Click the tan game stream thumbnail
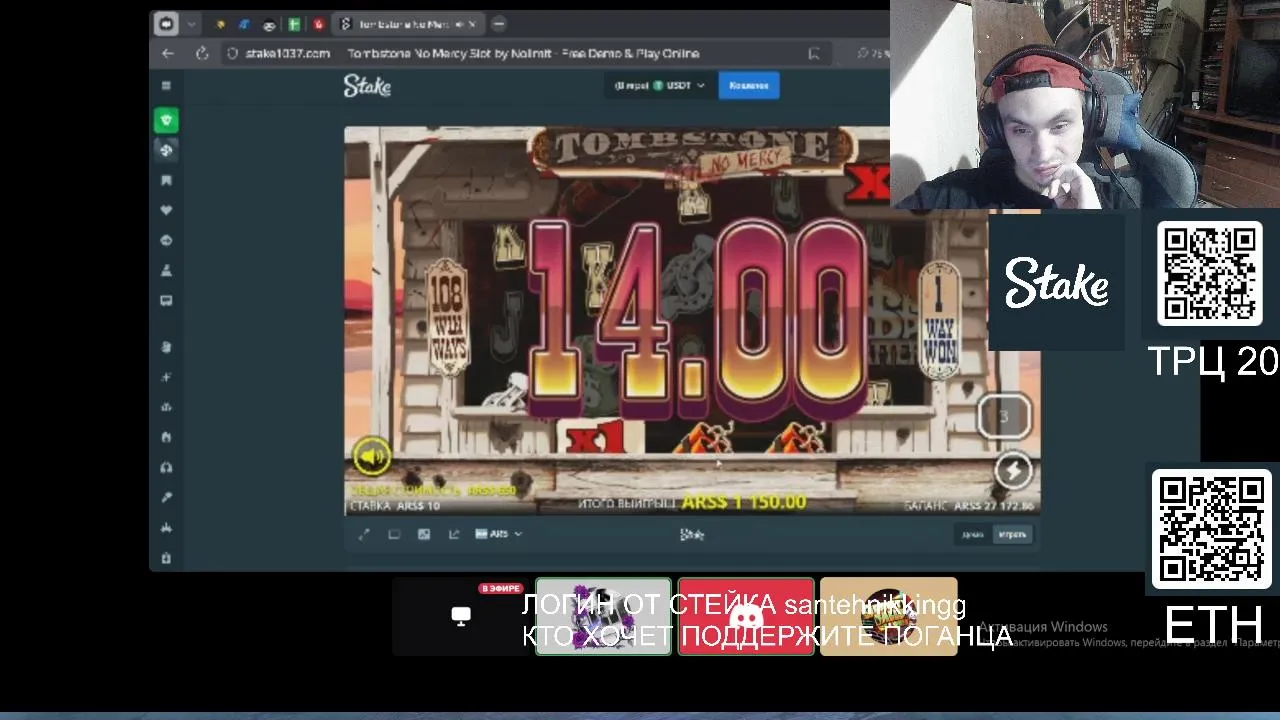 pos(888,616)
